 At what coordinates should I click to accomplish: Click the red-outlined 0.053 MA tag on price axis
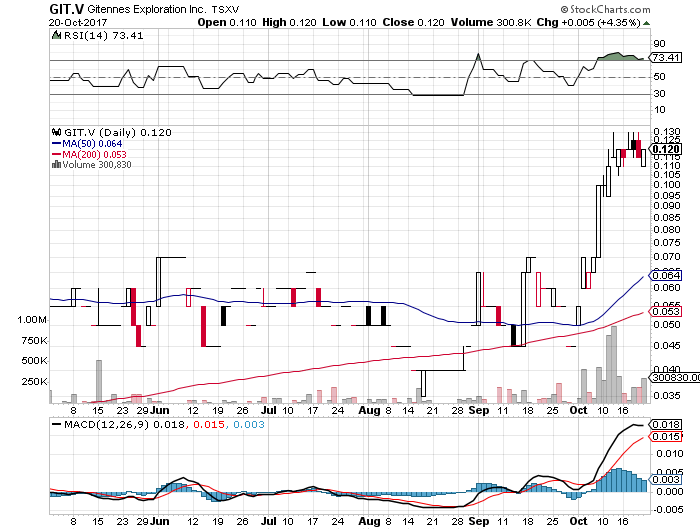666,312
